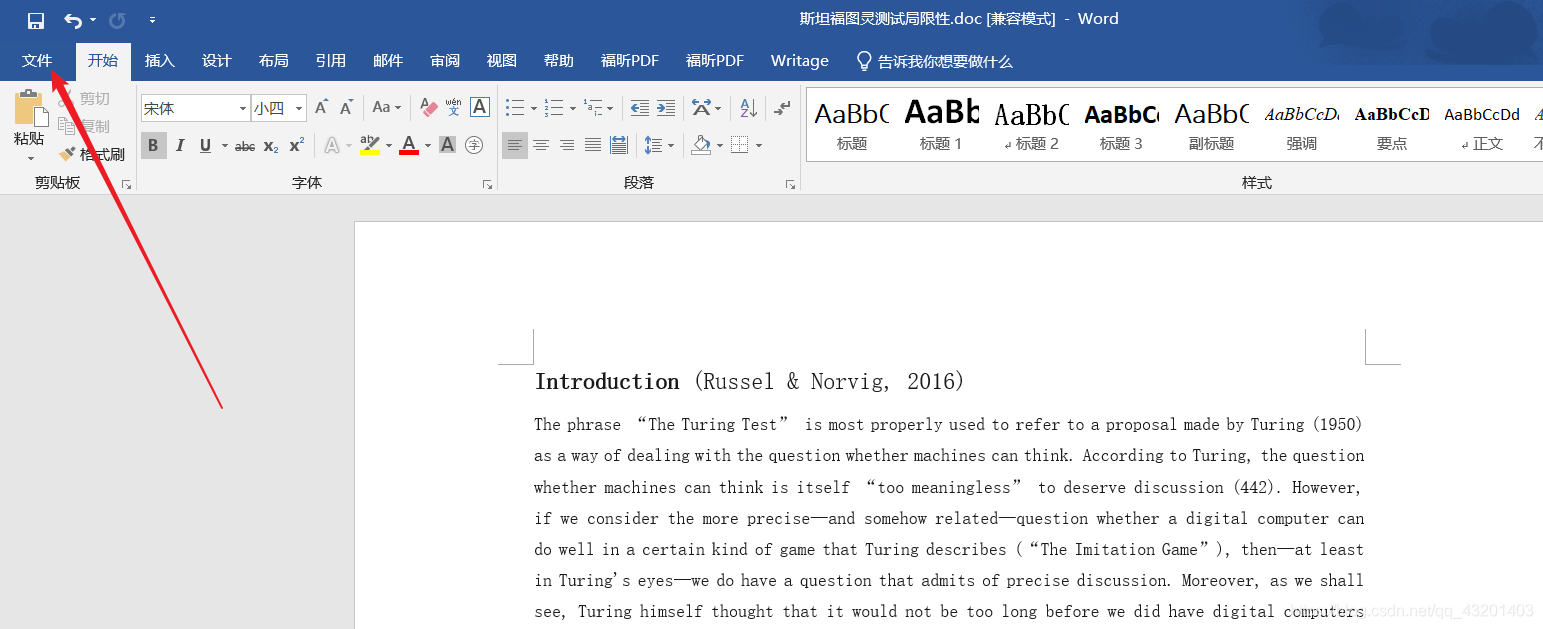1543x629 pixels.
Task: Click the 格式刷 (Format Painter) button
Action: tap(92, 154)
